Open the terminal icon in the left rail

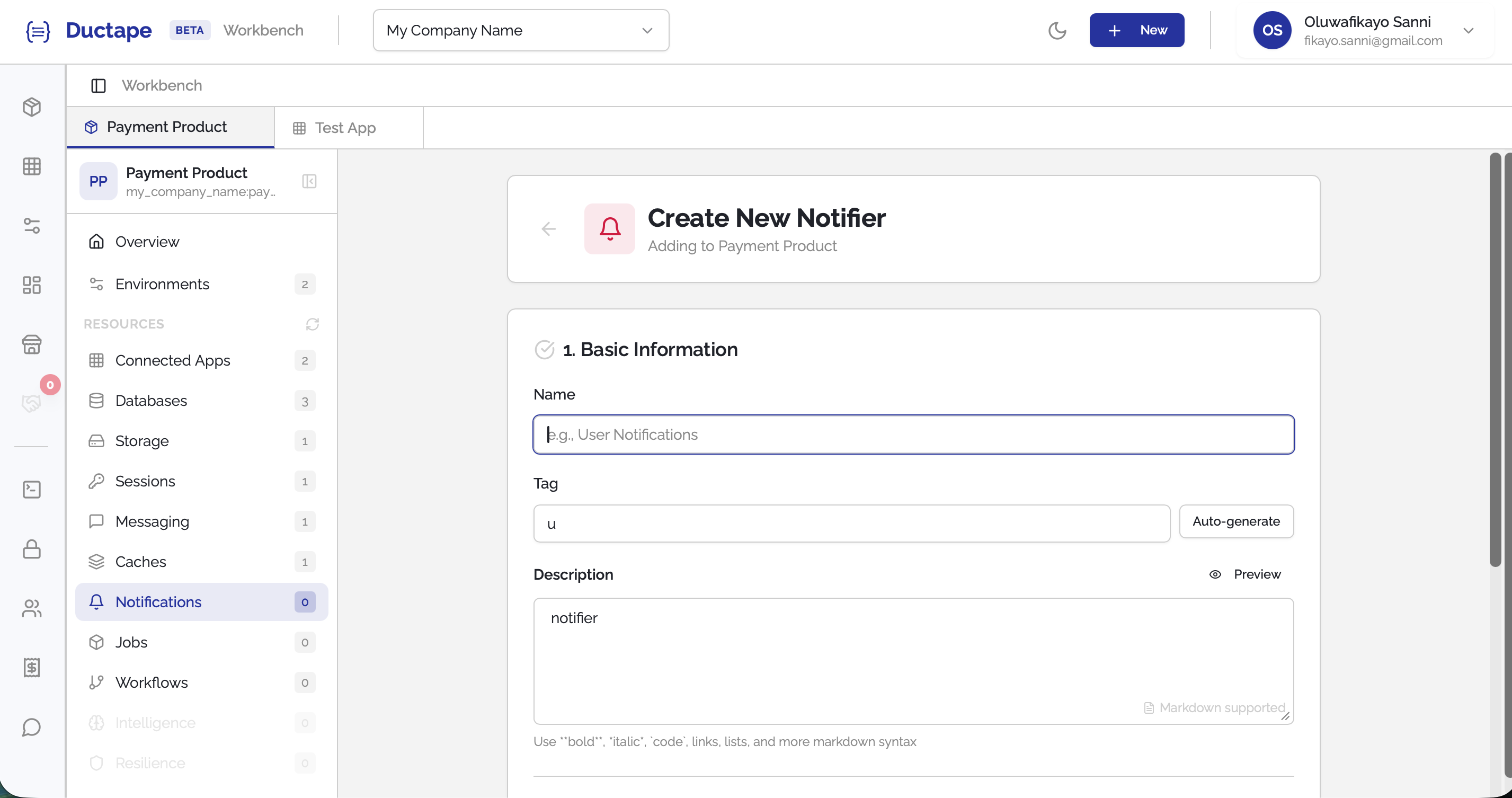(32, 489)
